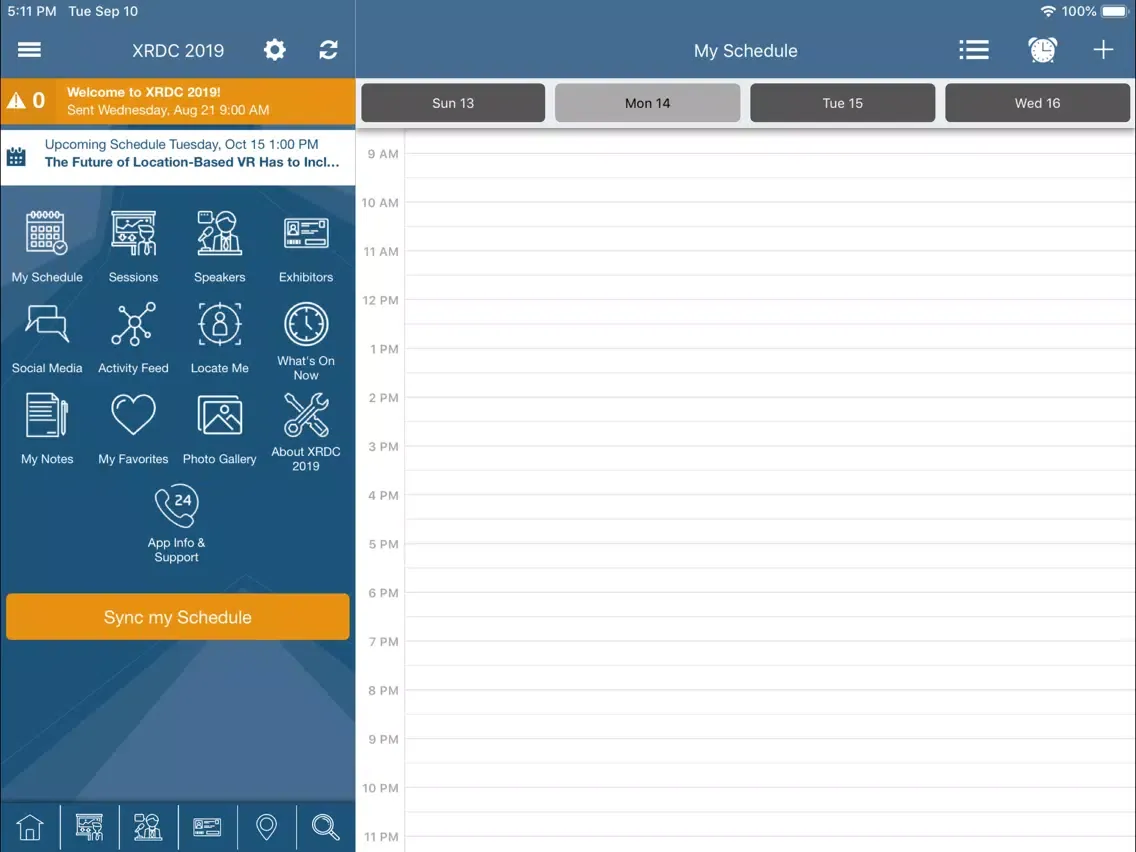Open the Sessions icon
The image size is (1136, 852).
pyautogui.click(x=133, y=246)
